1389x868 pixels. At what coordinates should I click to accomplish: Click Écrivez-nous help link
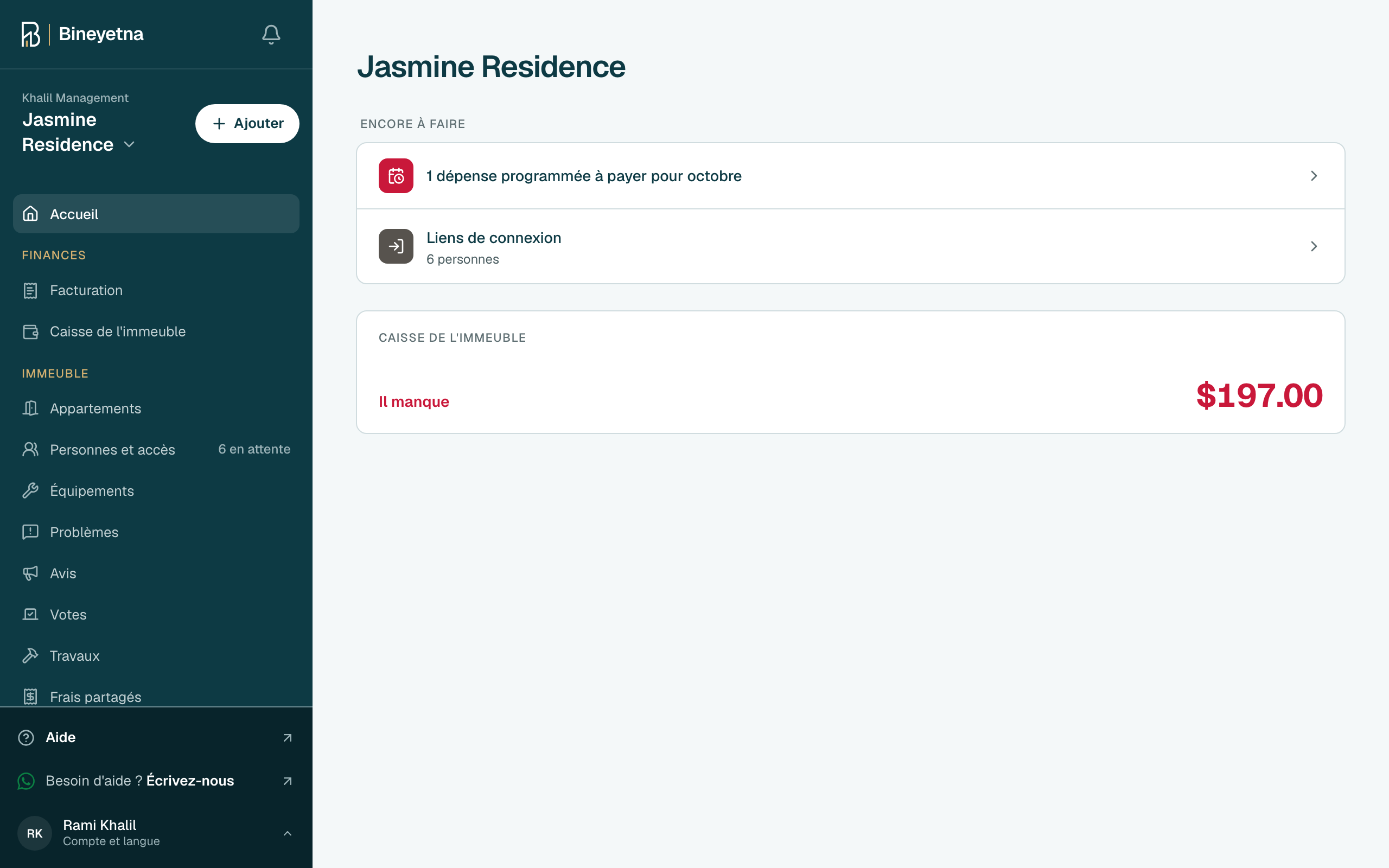190,781
